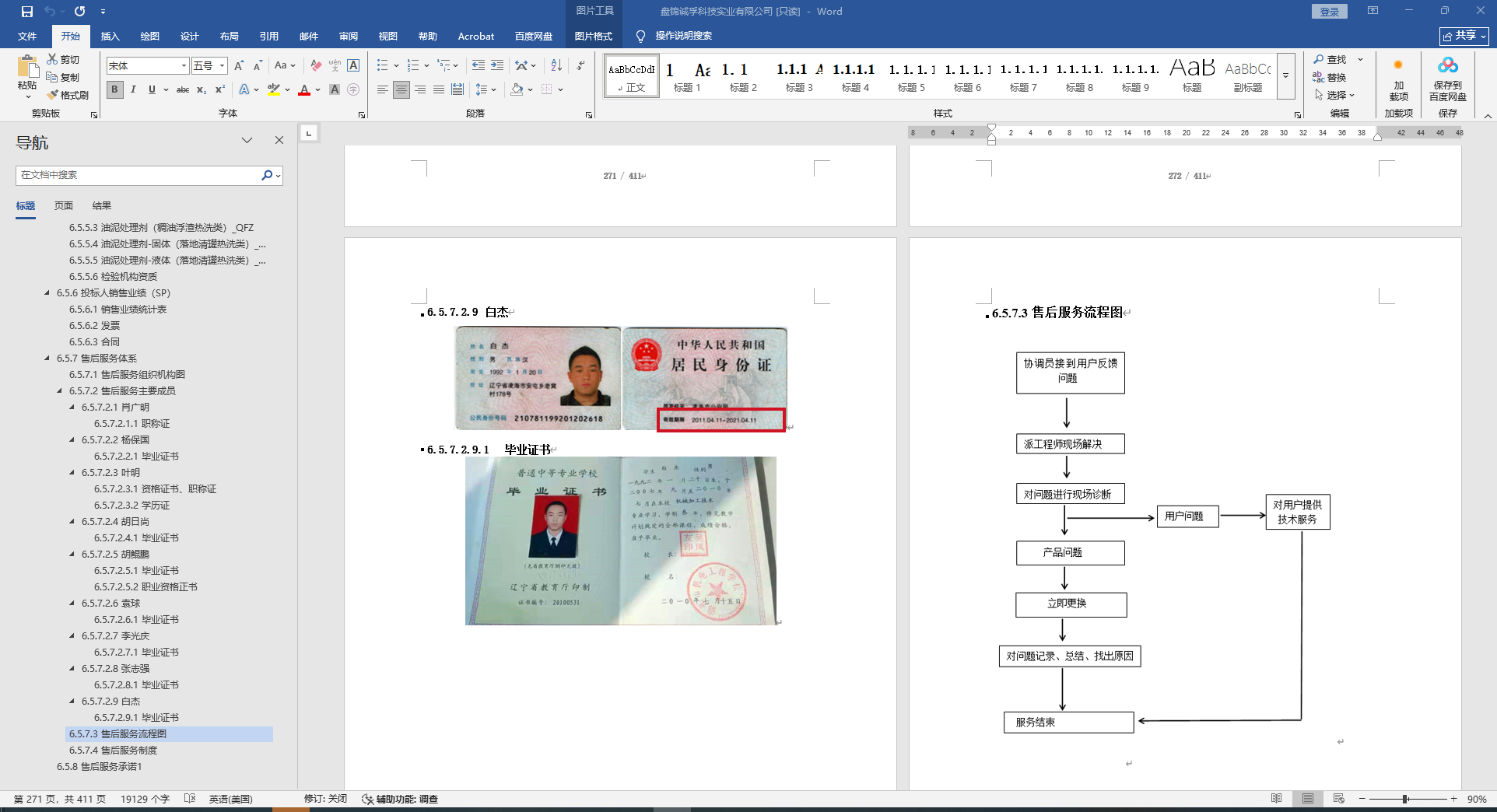
Task: Close the navigation pane
Action: tap(279, 140)
